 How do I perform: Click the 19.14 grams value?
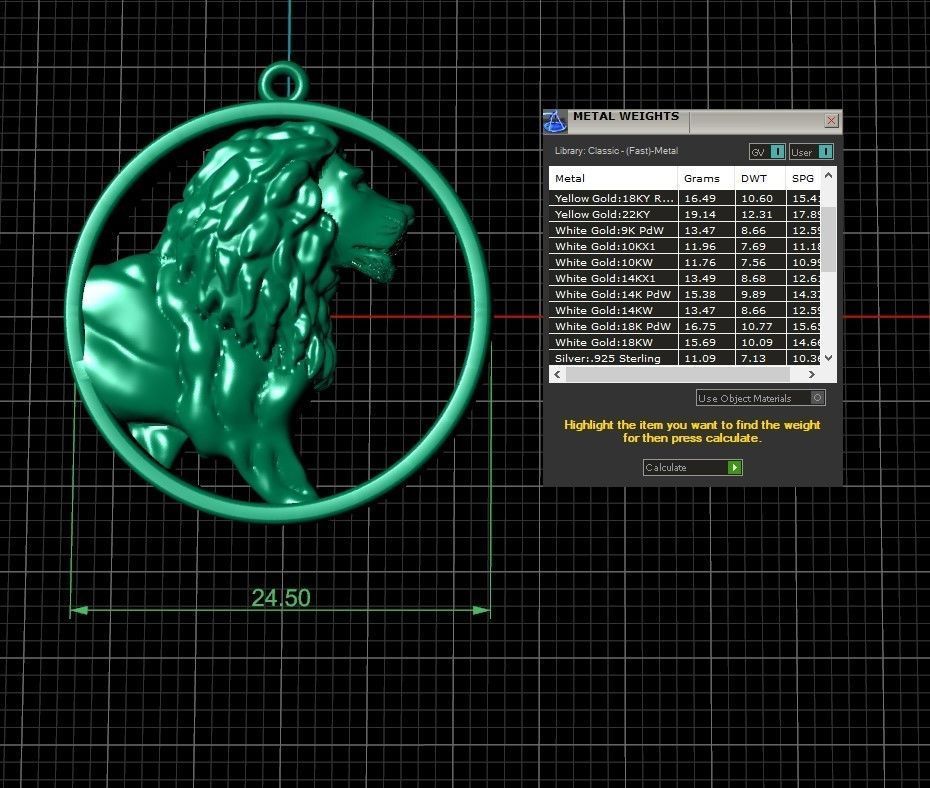(x=700, y=214)
